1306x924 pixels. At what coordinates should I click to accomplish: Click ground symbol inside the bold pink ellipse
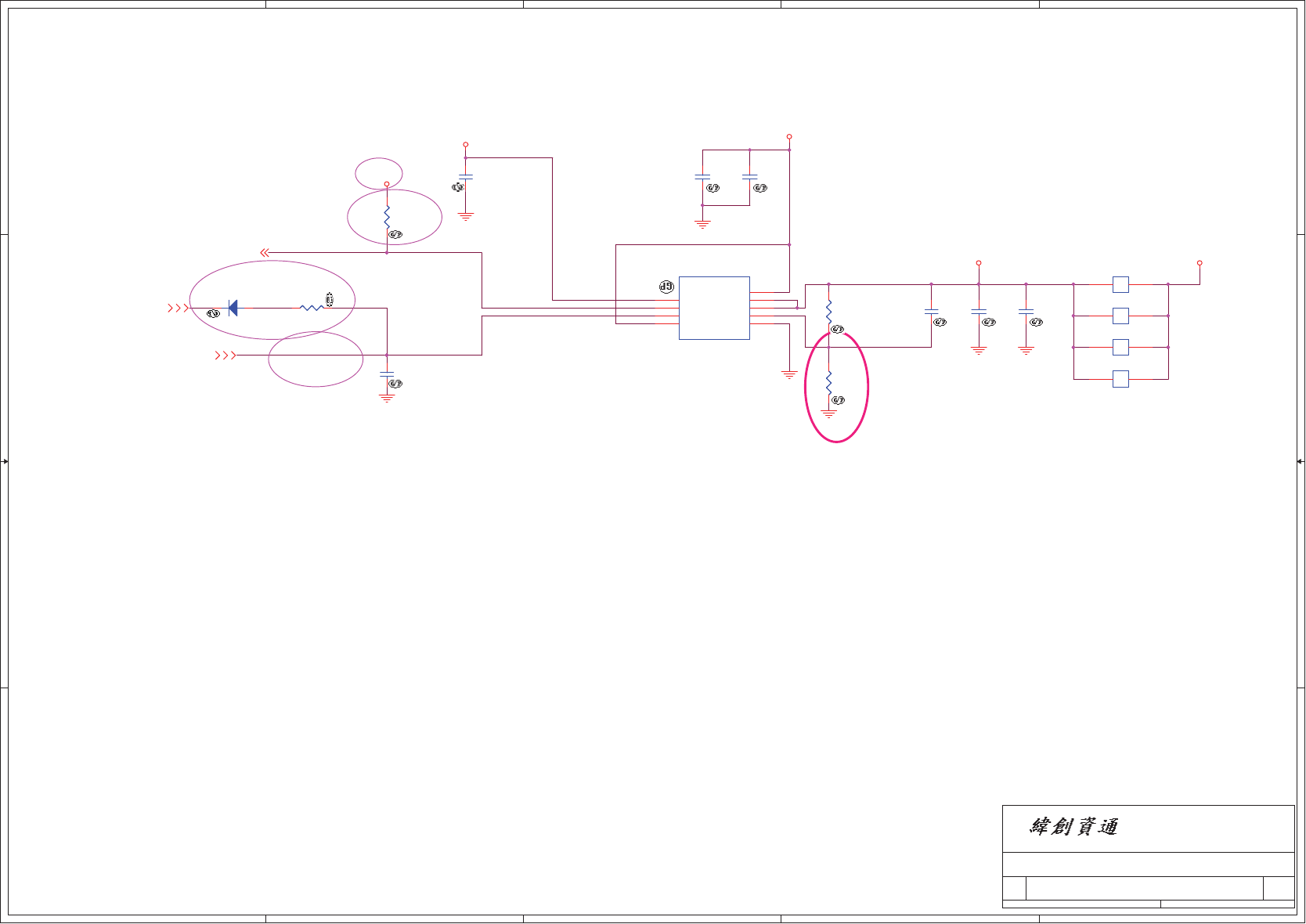coord(829,413)
